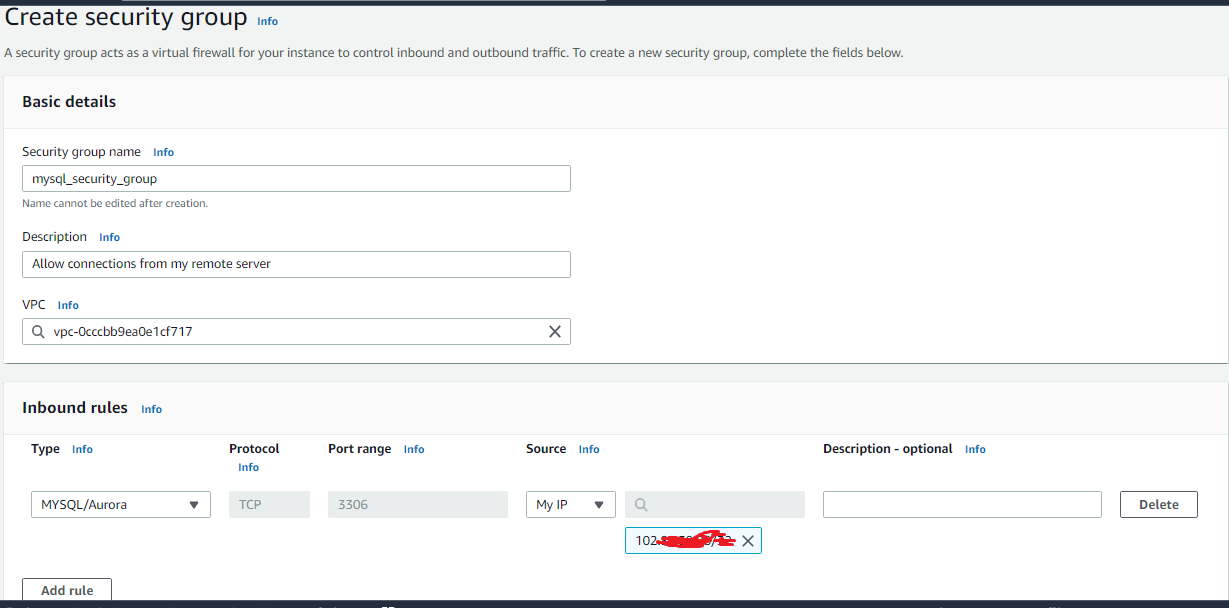Open Info link beside Create security group

(268, 21)
